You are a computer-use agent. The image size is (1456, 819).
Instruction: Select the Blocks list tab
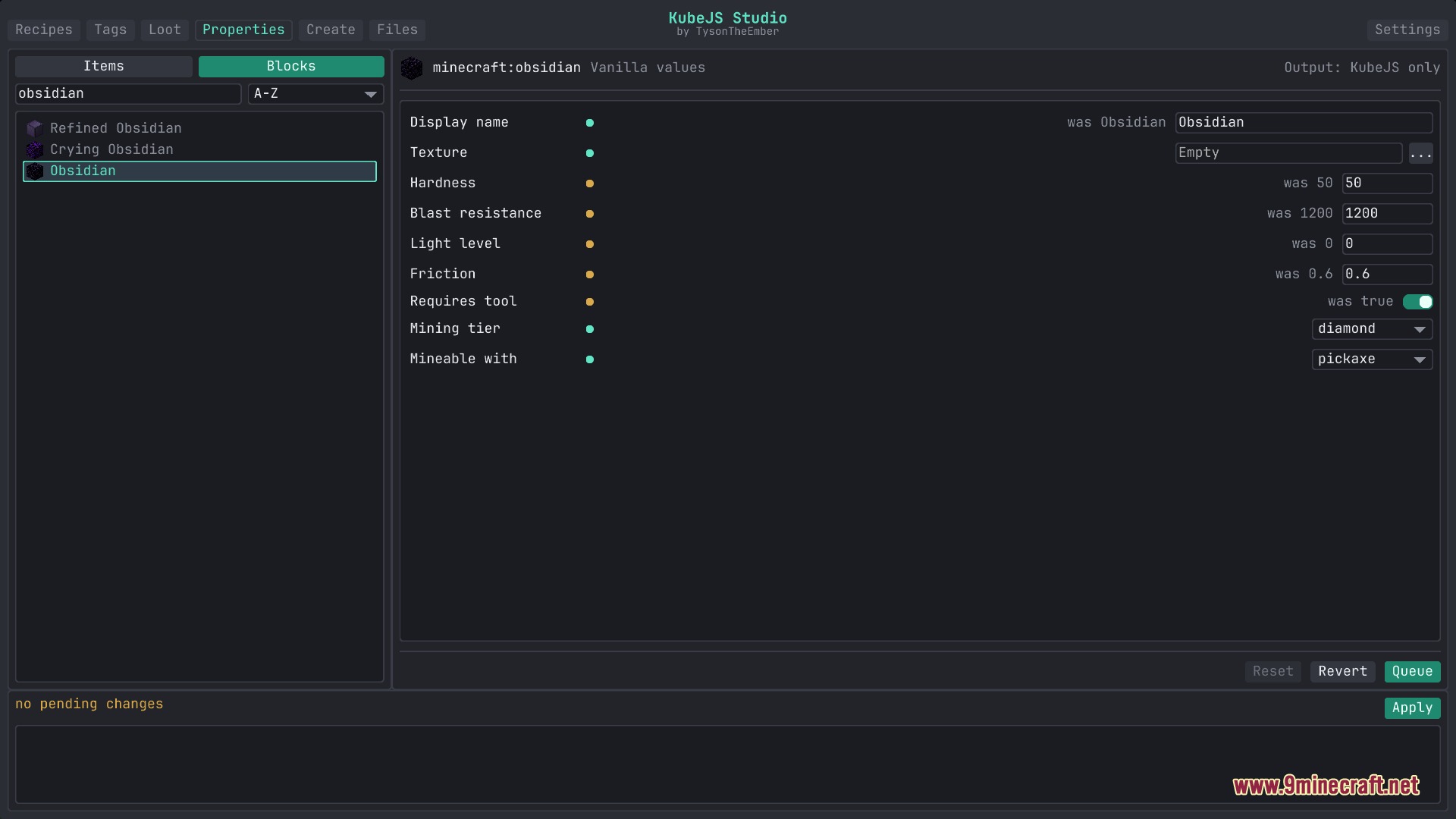[x=291, y=67]
